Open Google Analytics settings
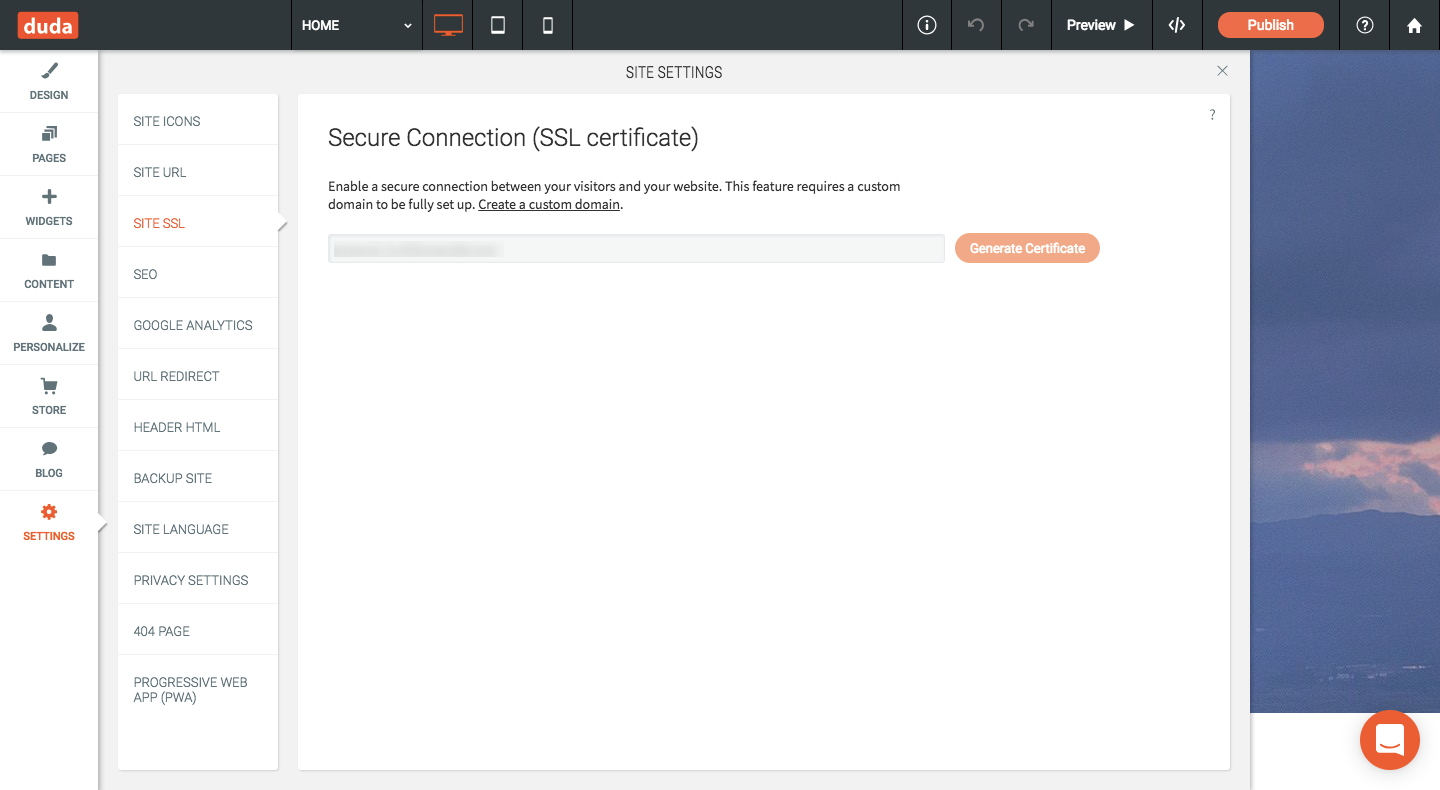 point(193,325)
